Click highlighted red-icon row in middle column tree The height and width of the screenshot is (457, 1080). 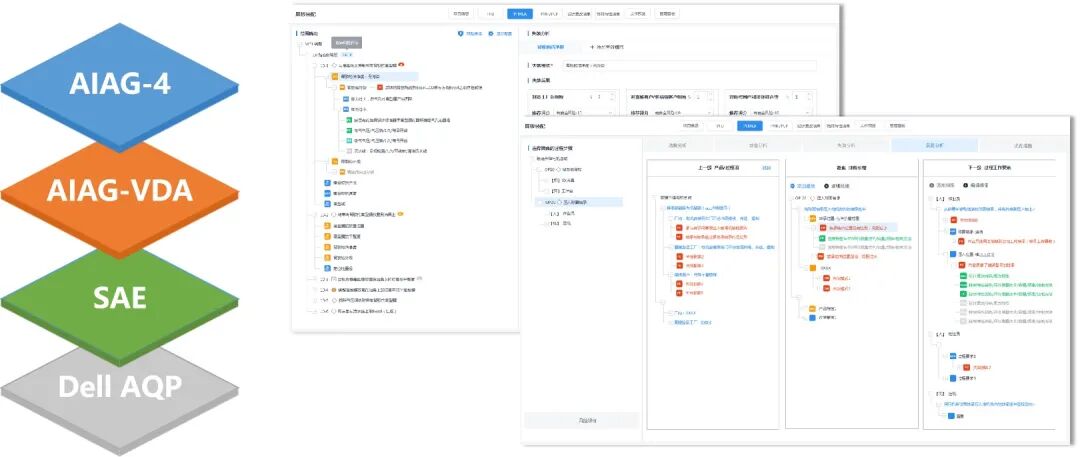coord(858,227)
